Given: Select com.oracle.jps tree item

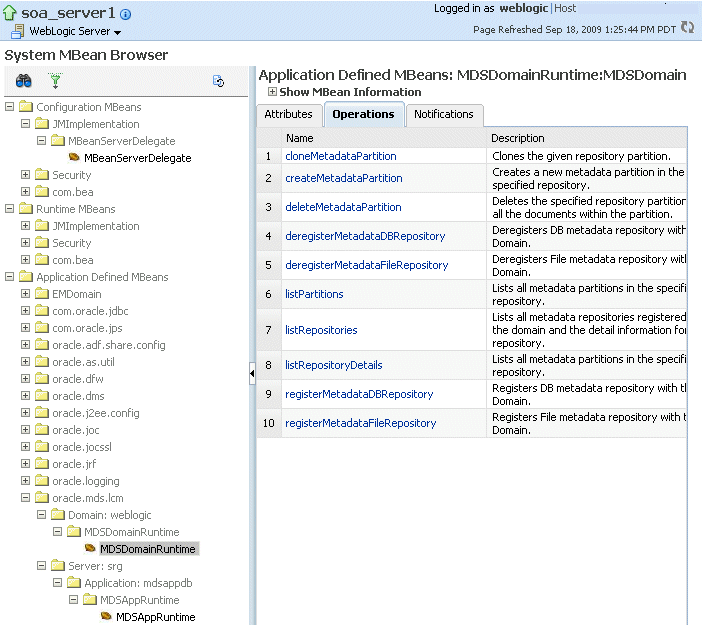Looking at the screenshot, I should (x=87, y=328).
